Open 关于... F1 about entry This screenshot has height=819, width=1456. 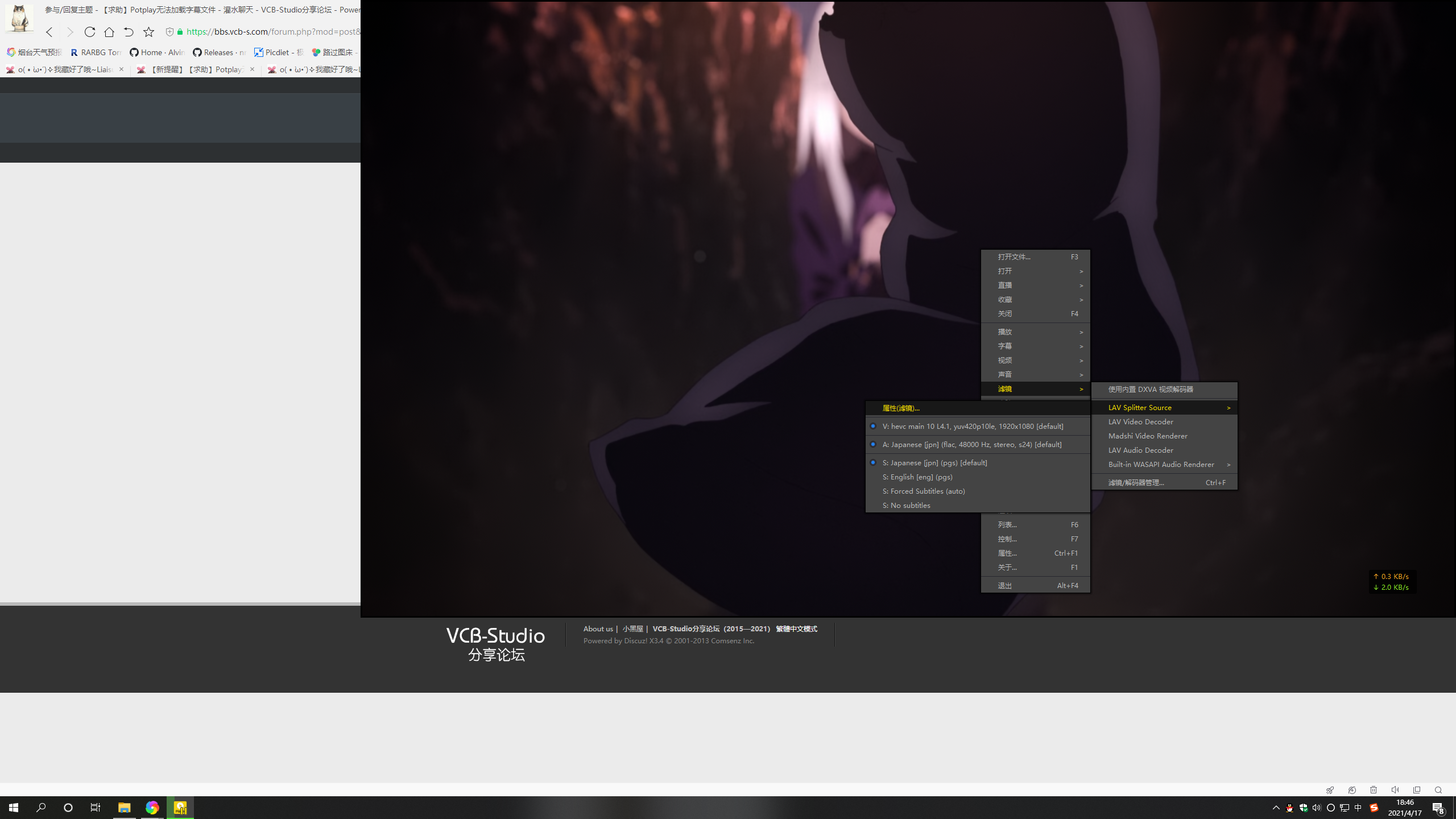click(x=1035, y=568)
